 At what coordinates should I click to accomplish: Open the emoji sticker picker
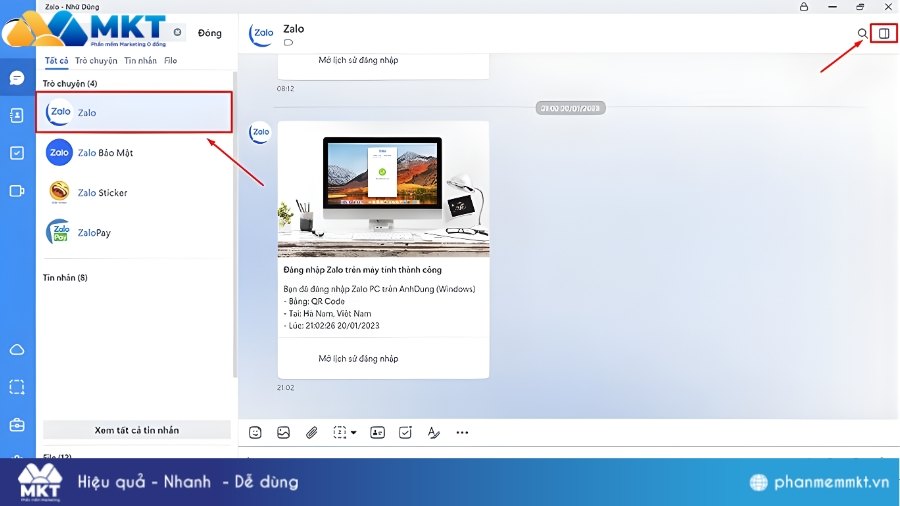[x=256, y=432]
